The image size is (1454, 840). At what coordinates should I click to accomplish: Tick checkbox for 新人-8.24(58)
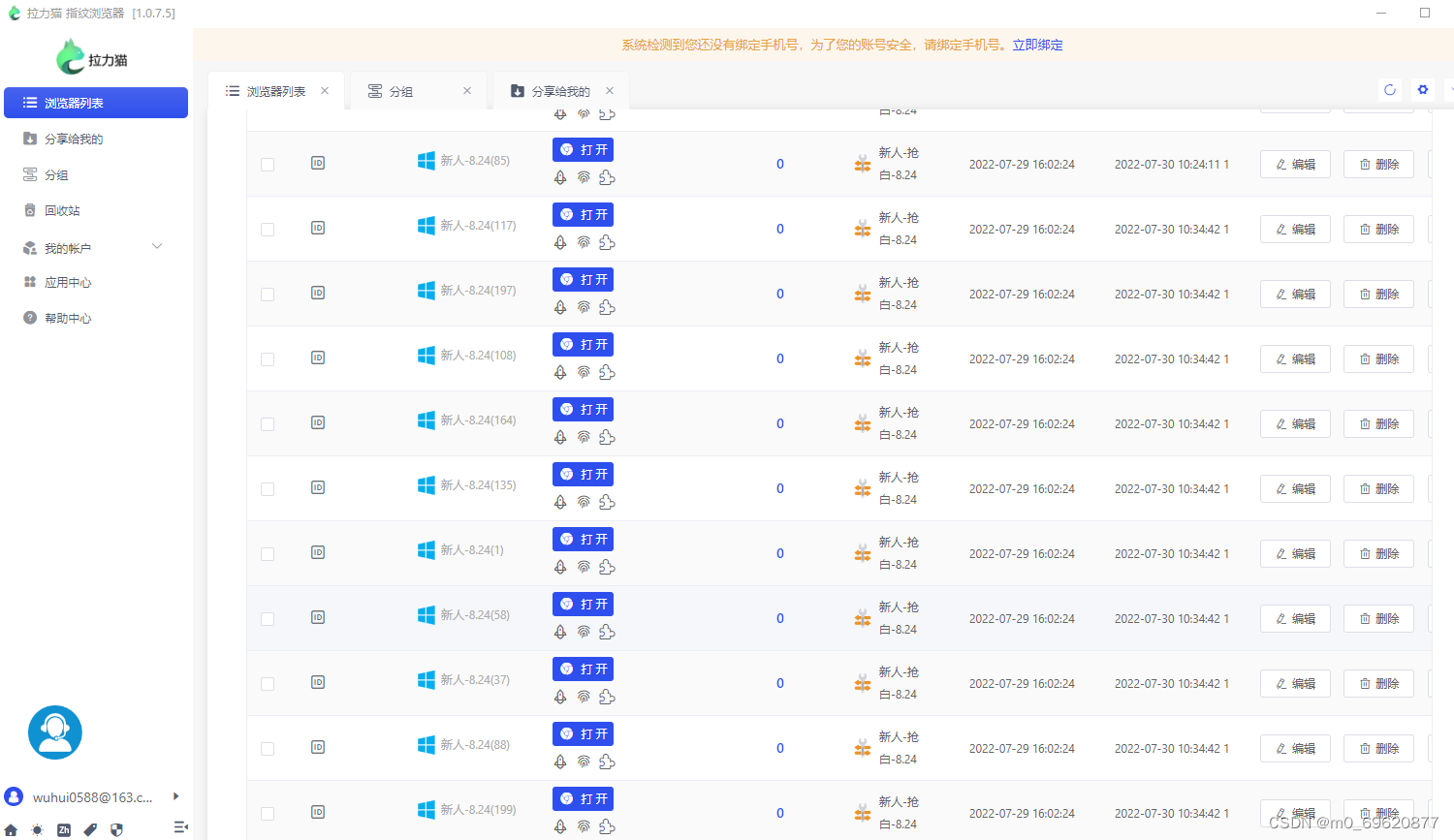pyautogui.click(x=268, y=619)
